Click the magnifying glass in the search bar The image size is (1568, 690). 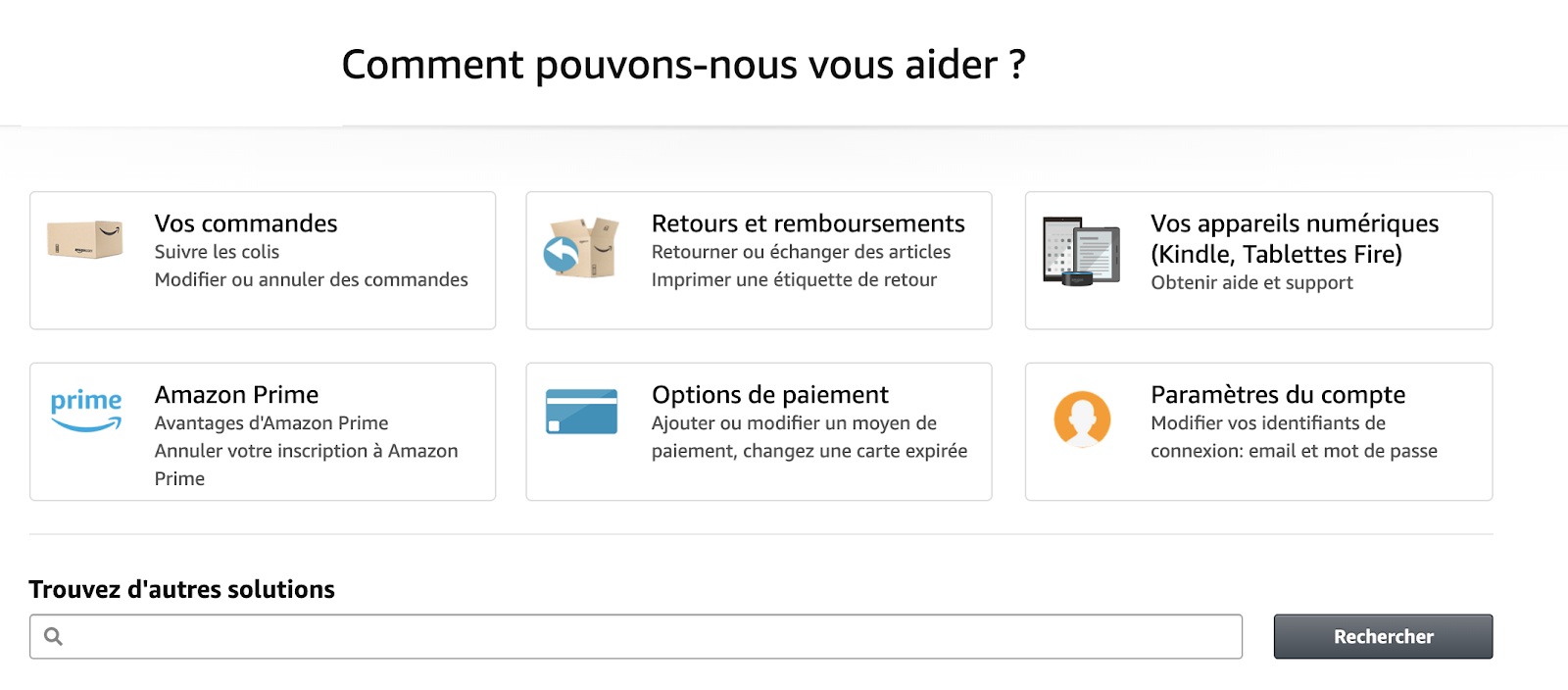tap(55, 636)
